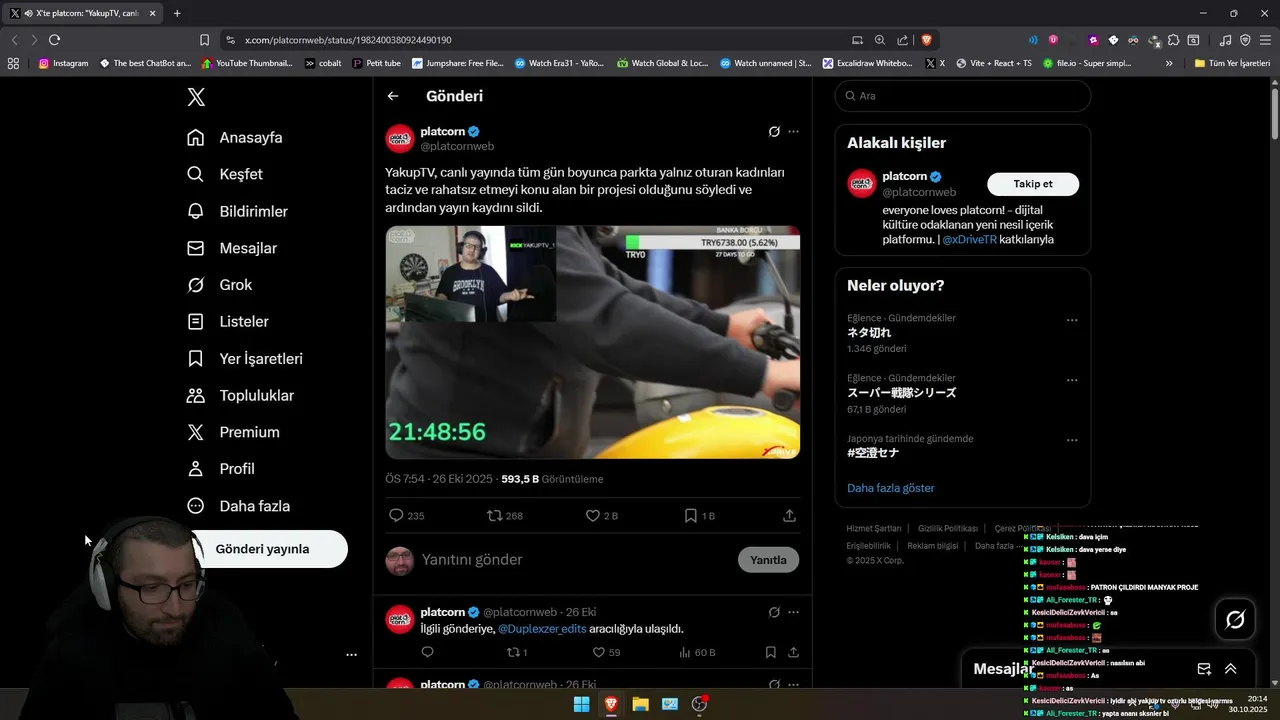The width and height of the screenshot is (1280, 720).
Task: Open options for #空澄セナ trend
Action: pyautogui.click(x=1072, y=441)
